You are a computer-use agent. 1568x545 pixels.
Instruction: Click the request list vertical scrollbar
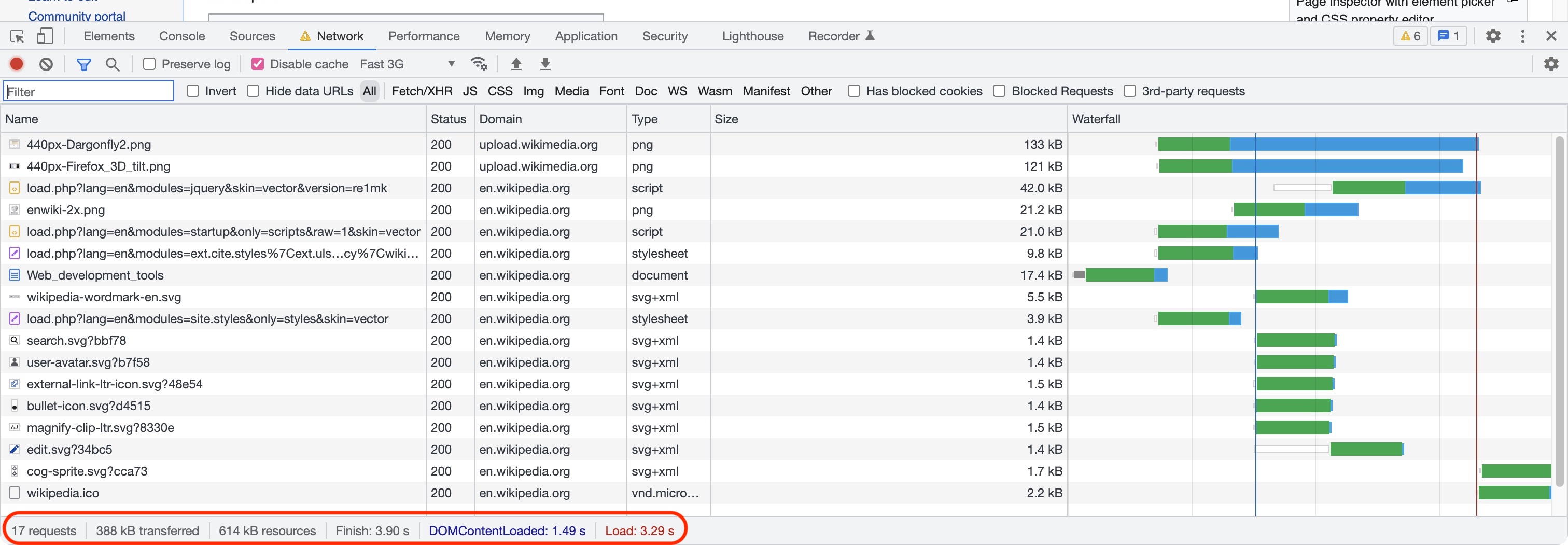tap(1559, 311)
